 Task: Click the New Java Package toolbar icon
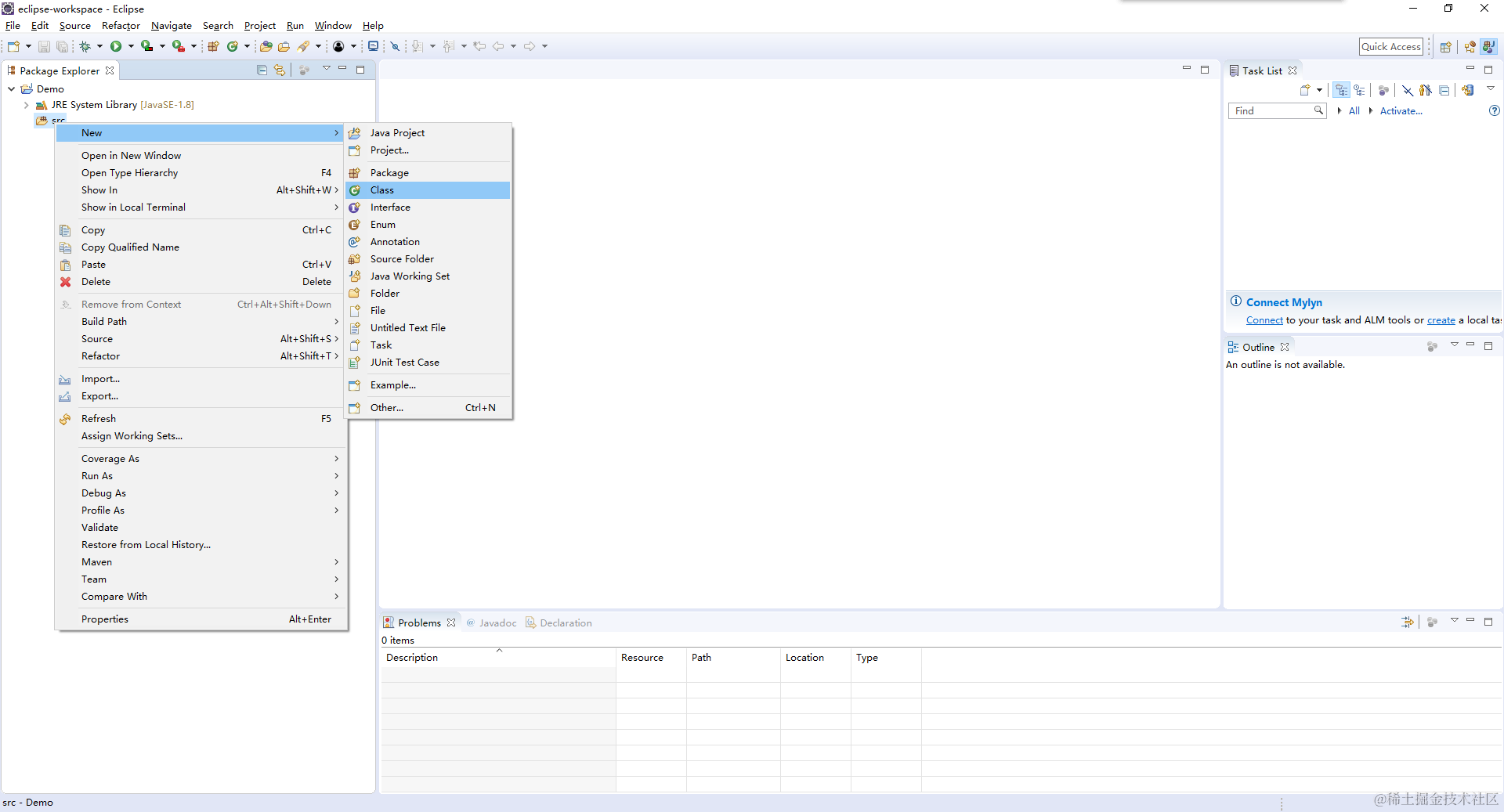click(213, 46)
